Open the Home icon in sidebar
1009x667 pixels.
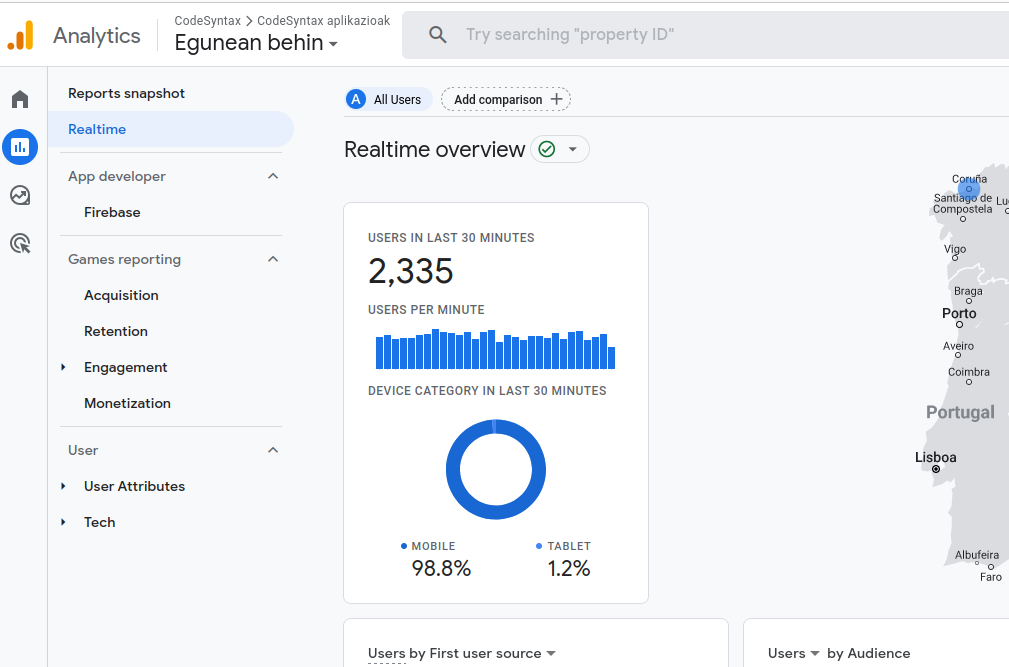click(20, 99)
